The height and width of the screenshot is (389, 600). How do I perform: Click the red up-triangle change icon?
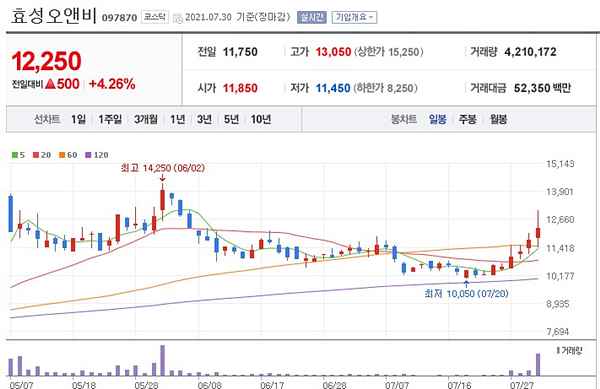[x=51, y=84]
